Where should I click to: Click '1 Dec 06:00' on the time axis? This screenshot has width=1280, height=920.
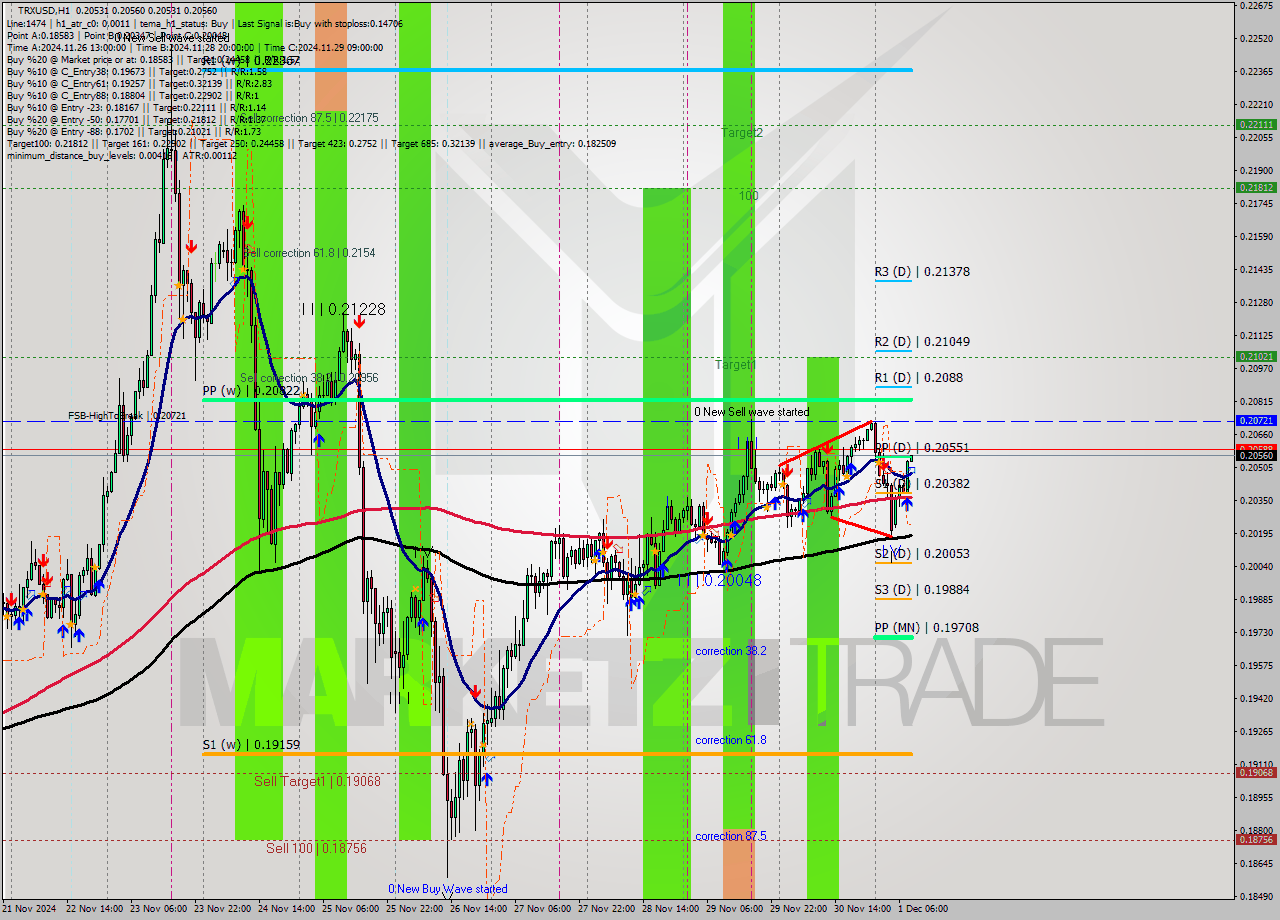pyautogui.click(x=923, y=909)
